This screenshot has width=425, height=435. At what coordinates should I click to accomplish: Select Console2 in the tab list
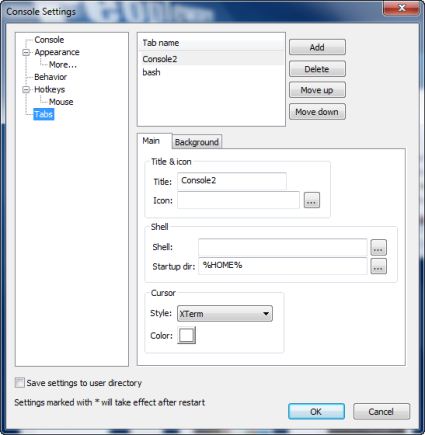211,59
